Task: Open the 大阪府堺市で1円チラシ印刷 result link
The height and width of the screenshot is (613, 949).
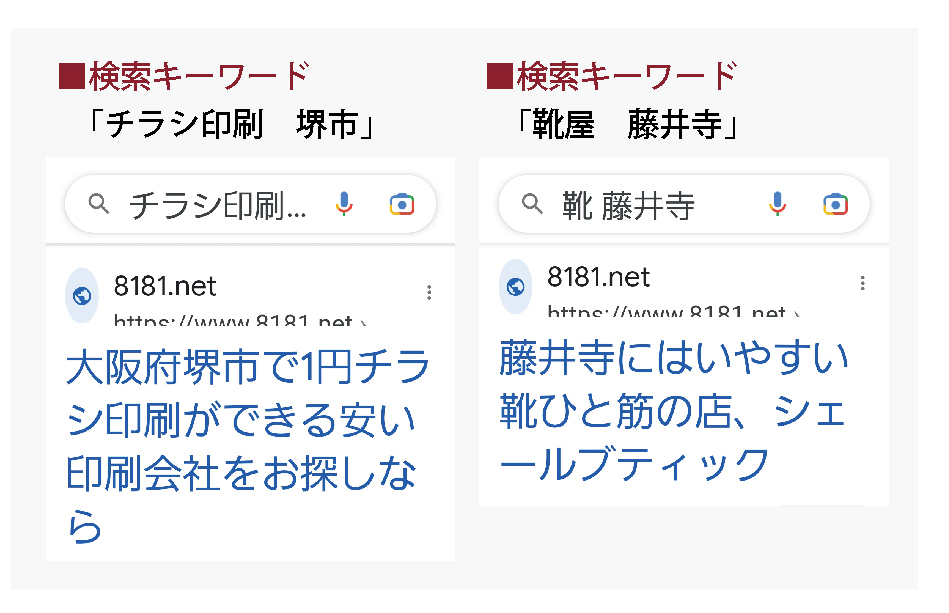Action: (x=248, y=445)
